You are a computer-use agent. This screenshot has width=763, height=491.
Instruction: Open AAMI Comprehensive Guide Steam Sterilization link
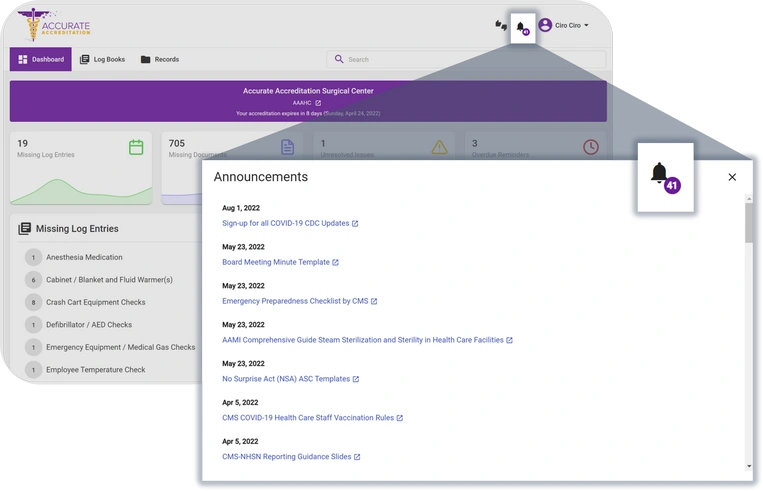tap(363, 340)
